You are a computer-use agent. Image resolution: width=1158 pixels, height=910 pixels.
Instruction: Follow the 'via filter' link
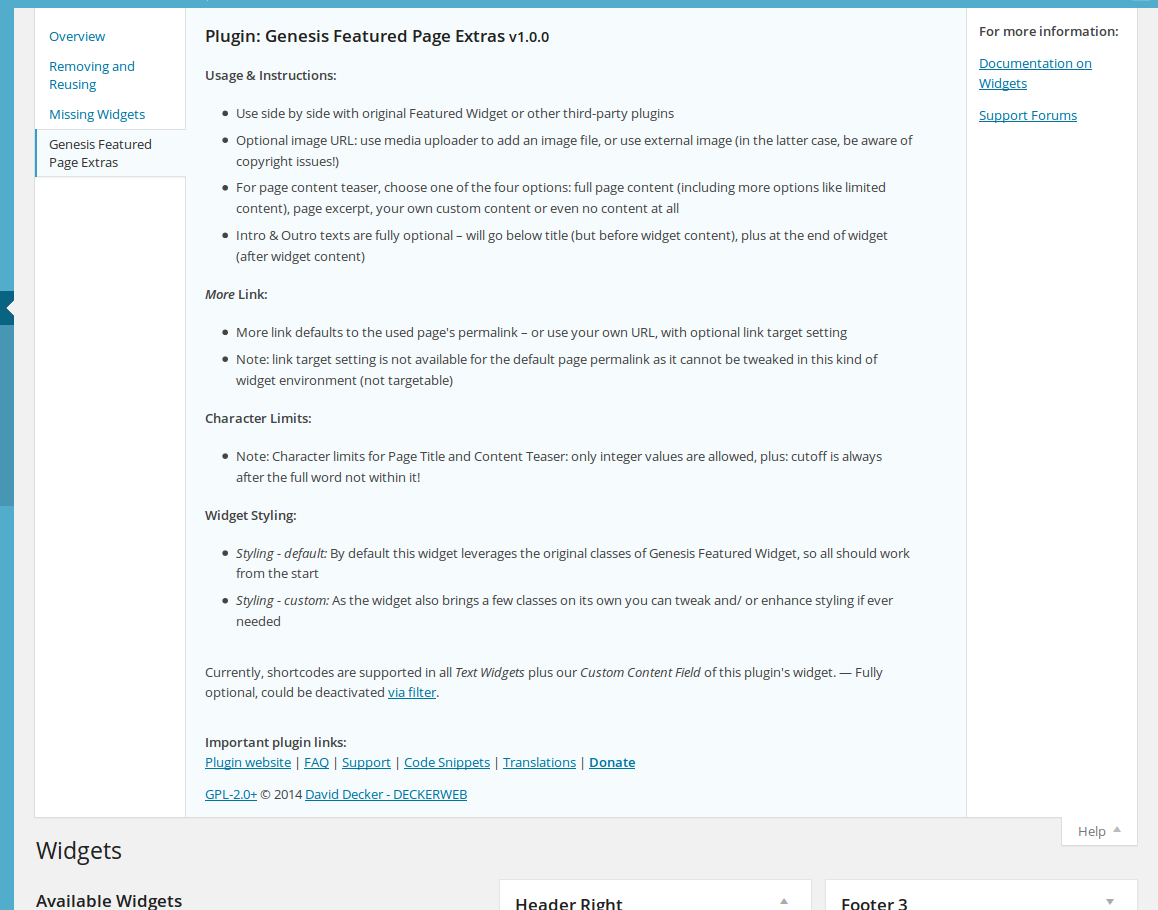(x=411, y=692)
